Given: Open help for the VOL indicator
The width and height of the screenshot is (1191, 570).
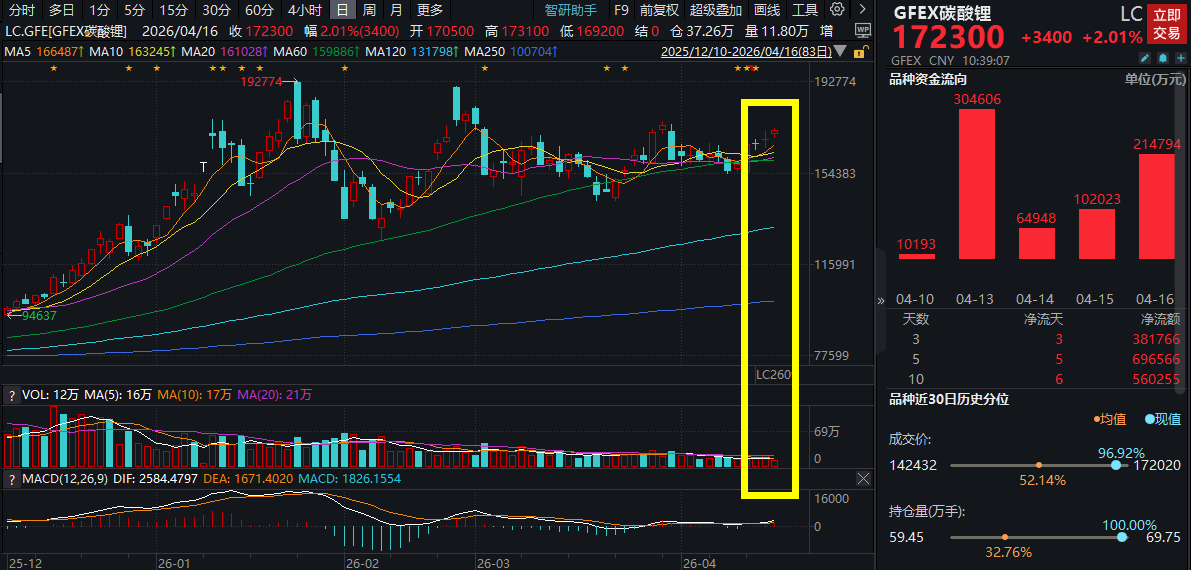Looking at the screenshot, I should [x=11, y=395].
